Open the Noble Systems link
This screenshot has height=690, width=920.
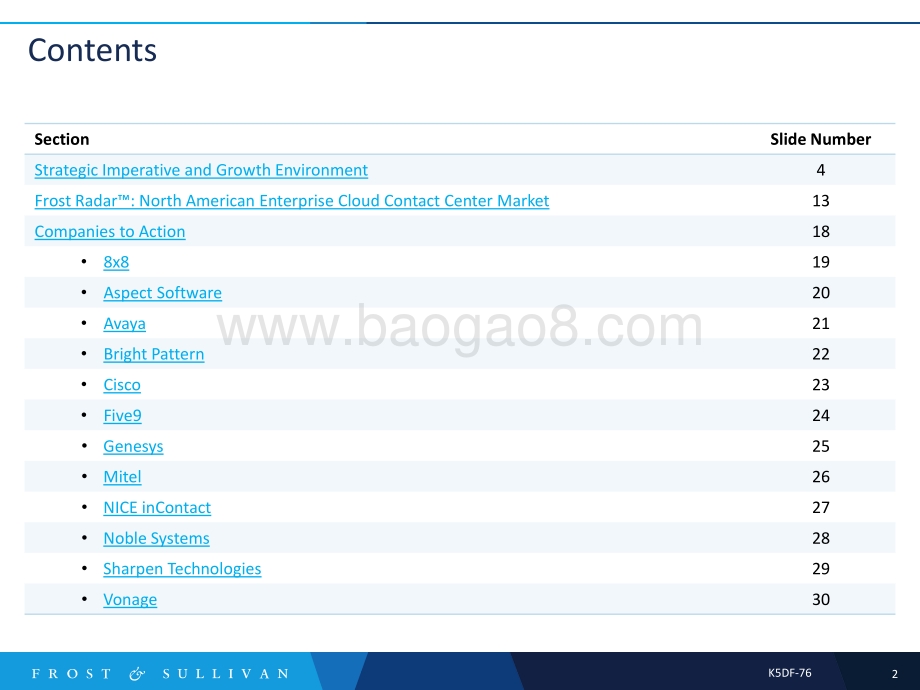[156, 539]
